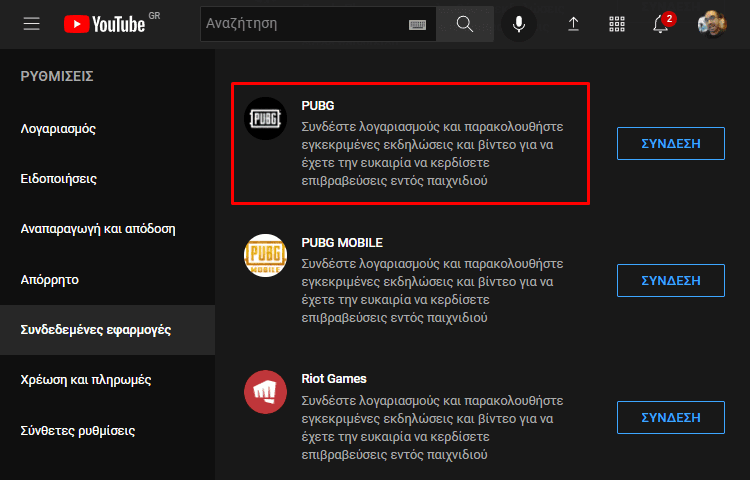Open notifications bell with 2 badge

(663, 23)
